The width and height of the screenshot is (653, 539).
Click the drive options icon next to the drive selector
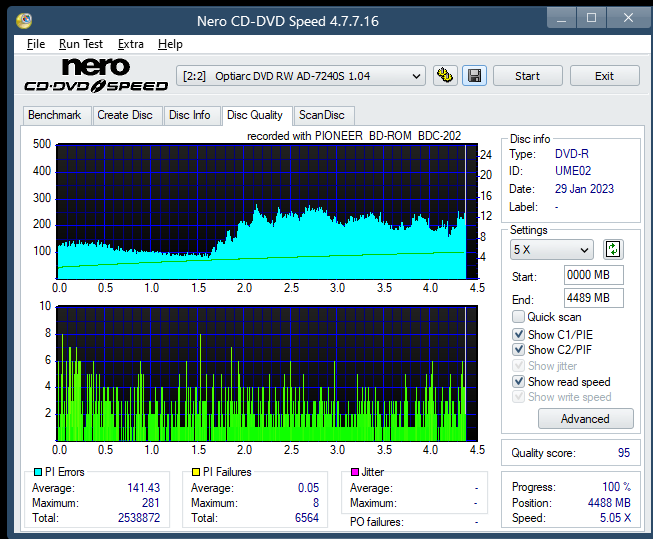click(445, 76)
